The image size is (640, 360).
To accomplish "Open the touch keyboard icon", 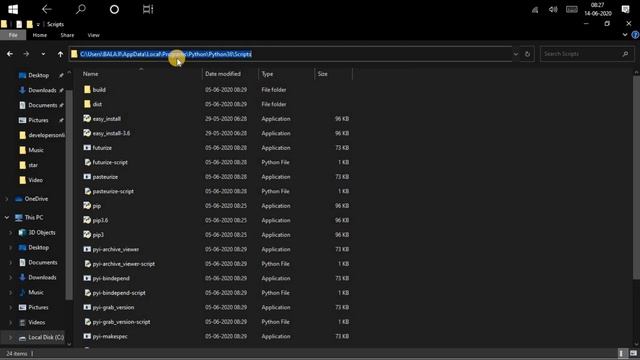I will click(x=571, y=9).
